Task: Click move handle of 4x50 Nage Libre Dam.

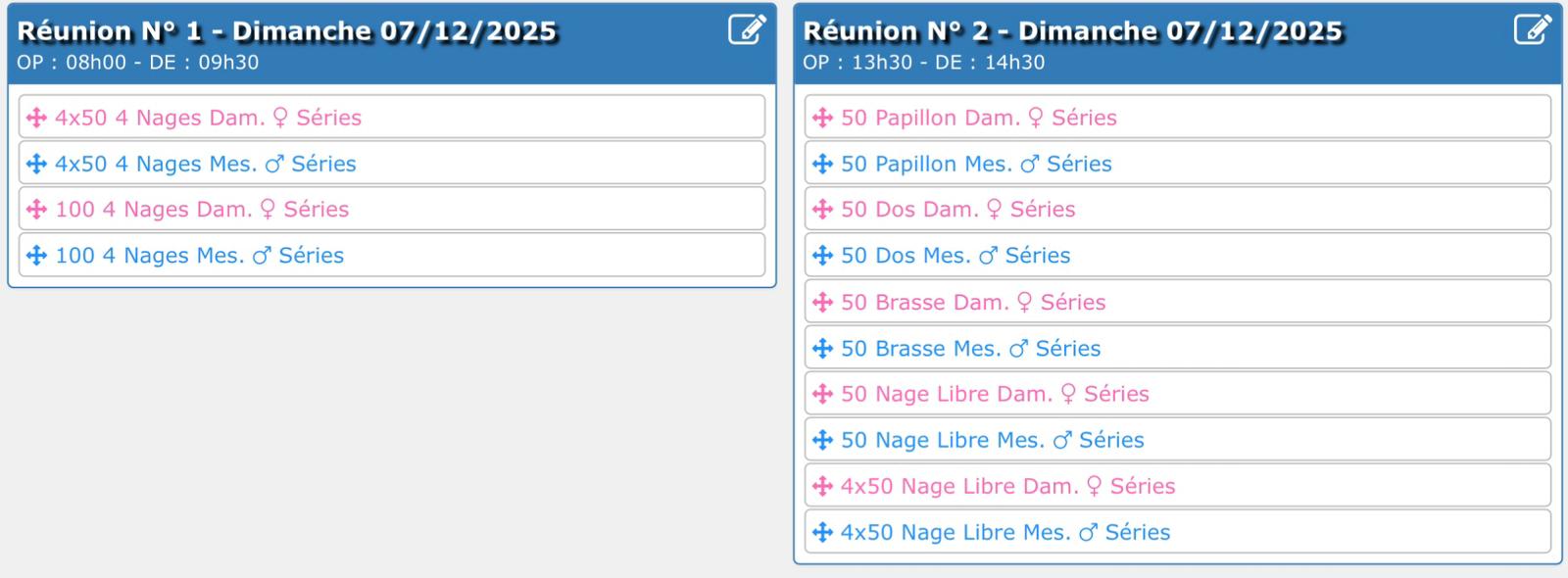Action: pos(823,487)
